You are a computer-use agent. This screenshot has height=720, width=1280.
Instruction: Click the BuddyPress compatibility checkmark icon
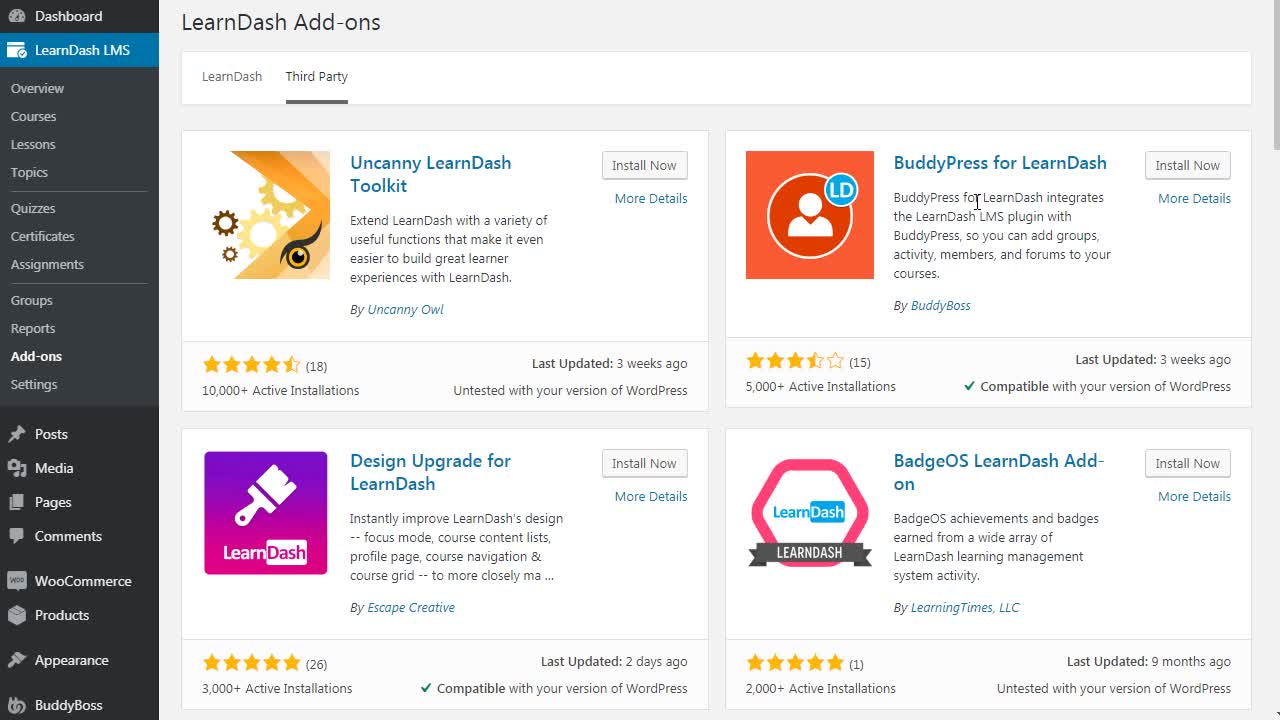[x=969, y=386]
